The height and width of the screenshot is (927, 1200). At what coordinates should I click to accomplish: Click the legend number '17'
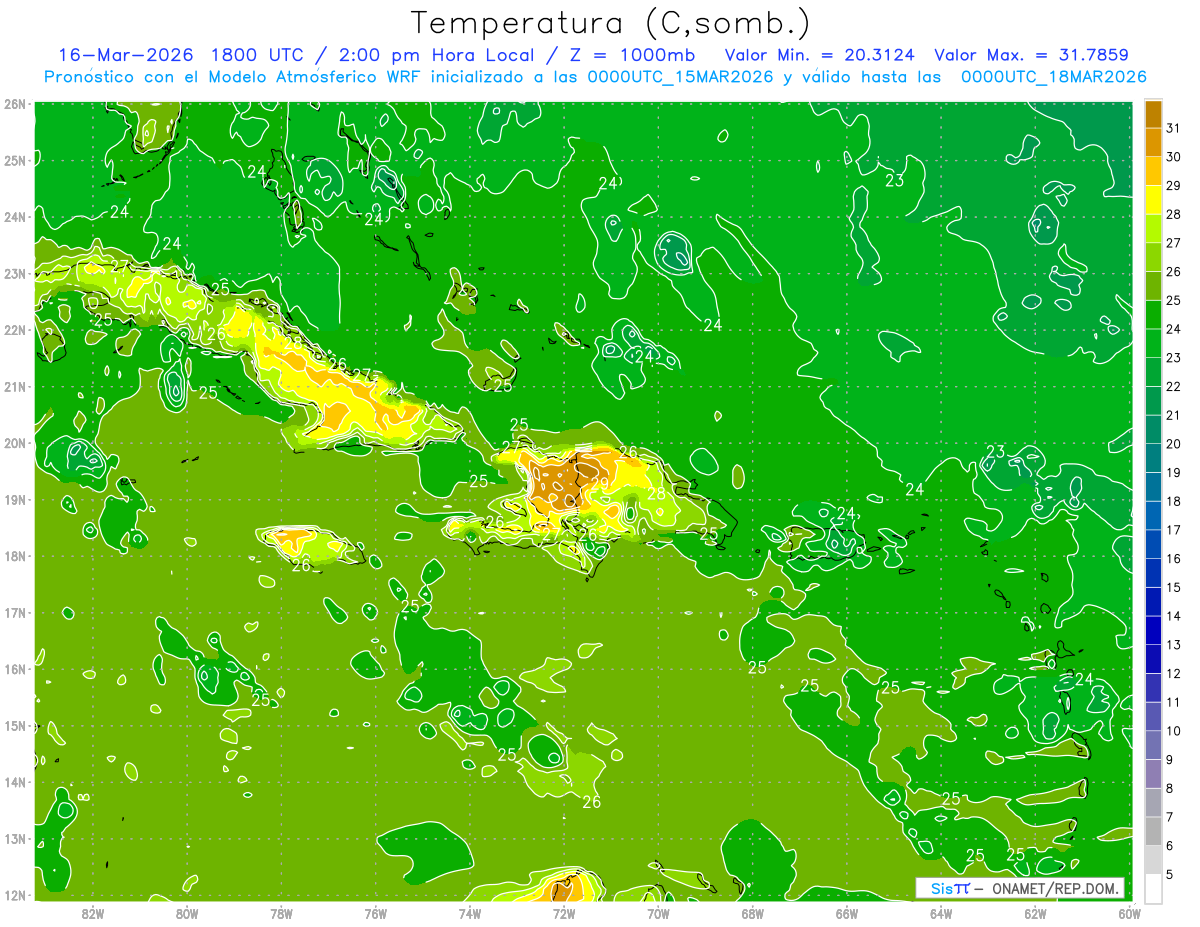pos(1173,529)
